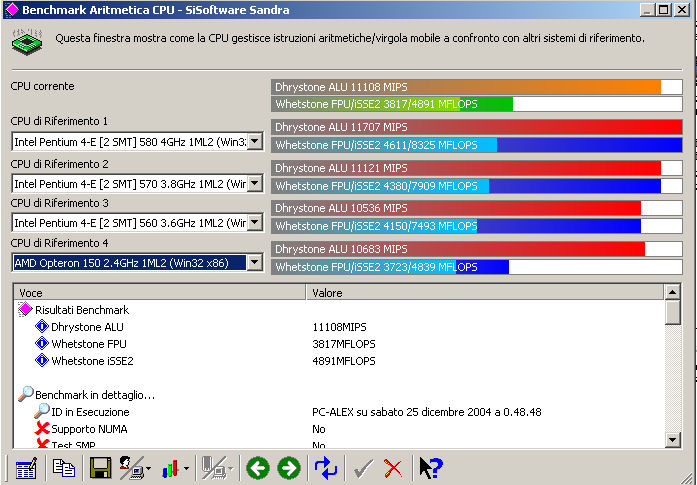Screen dimensions: 697x485
Task: Click the green CPU chip icon
Action: tap(27, 41)
